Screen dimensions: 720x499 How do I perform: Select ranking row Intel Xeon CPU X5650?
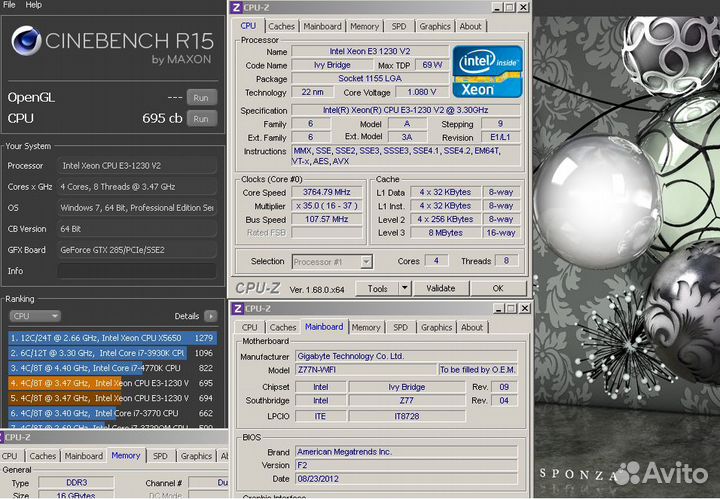(112, 338)
